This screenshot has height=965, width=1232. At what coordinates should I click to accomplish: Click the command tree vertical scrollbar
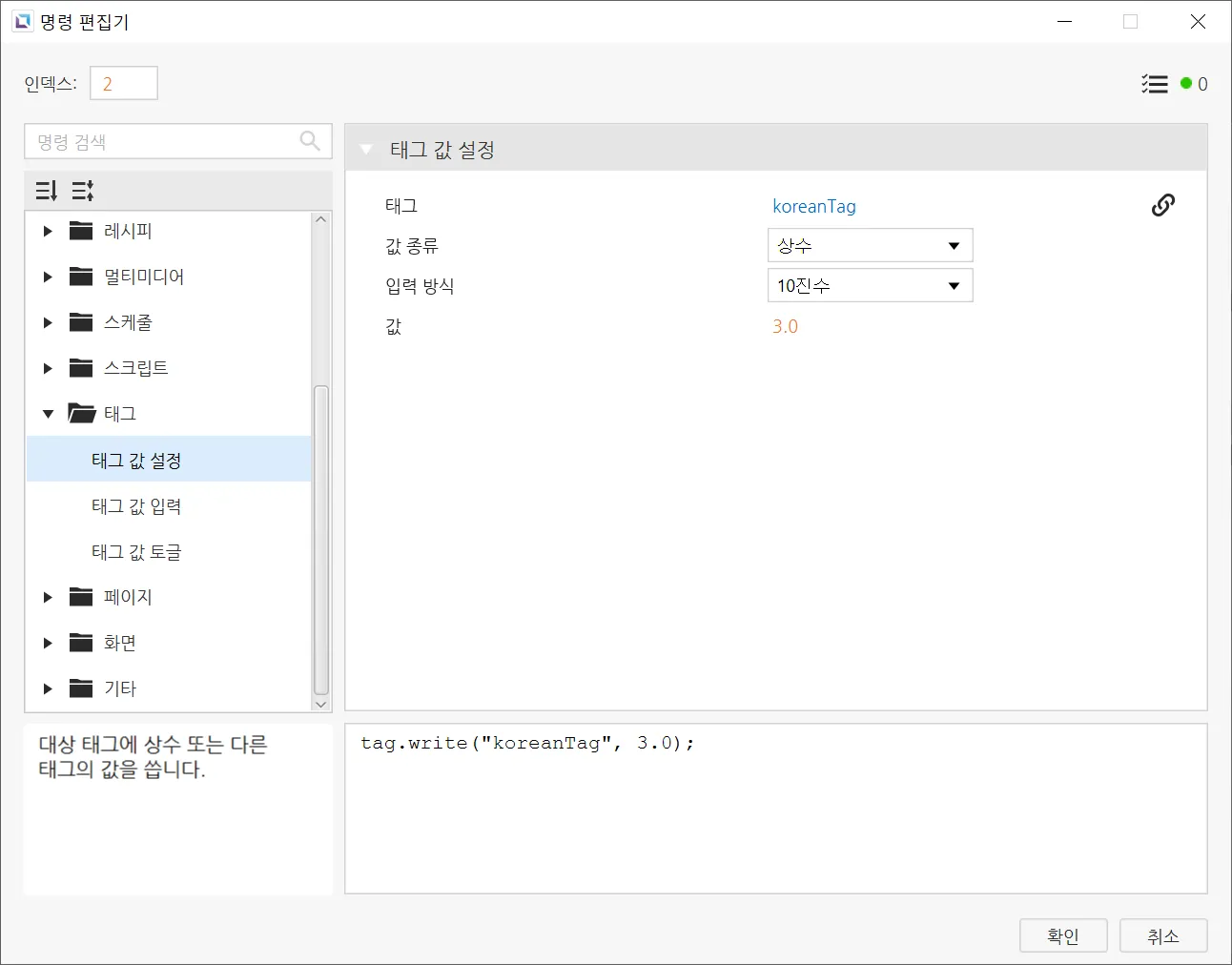pyautogui.click(x=321, y=539)
